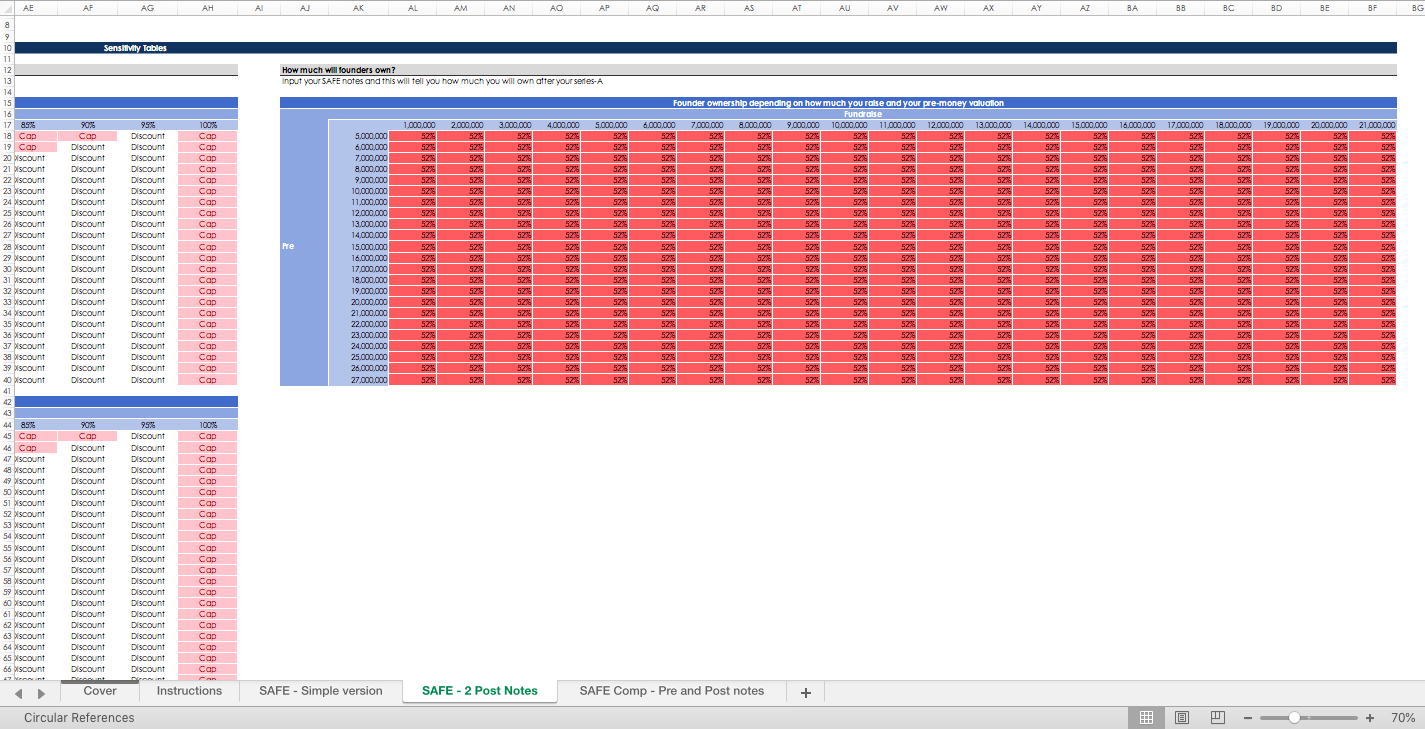Open the Instructions sheet tab
The width and height of the screenshot is (1425, 729).
pos(189,691)
